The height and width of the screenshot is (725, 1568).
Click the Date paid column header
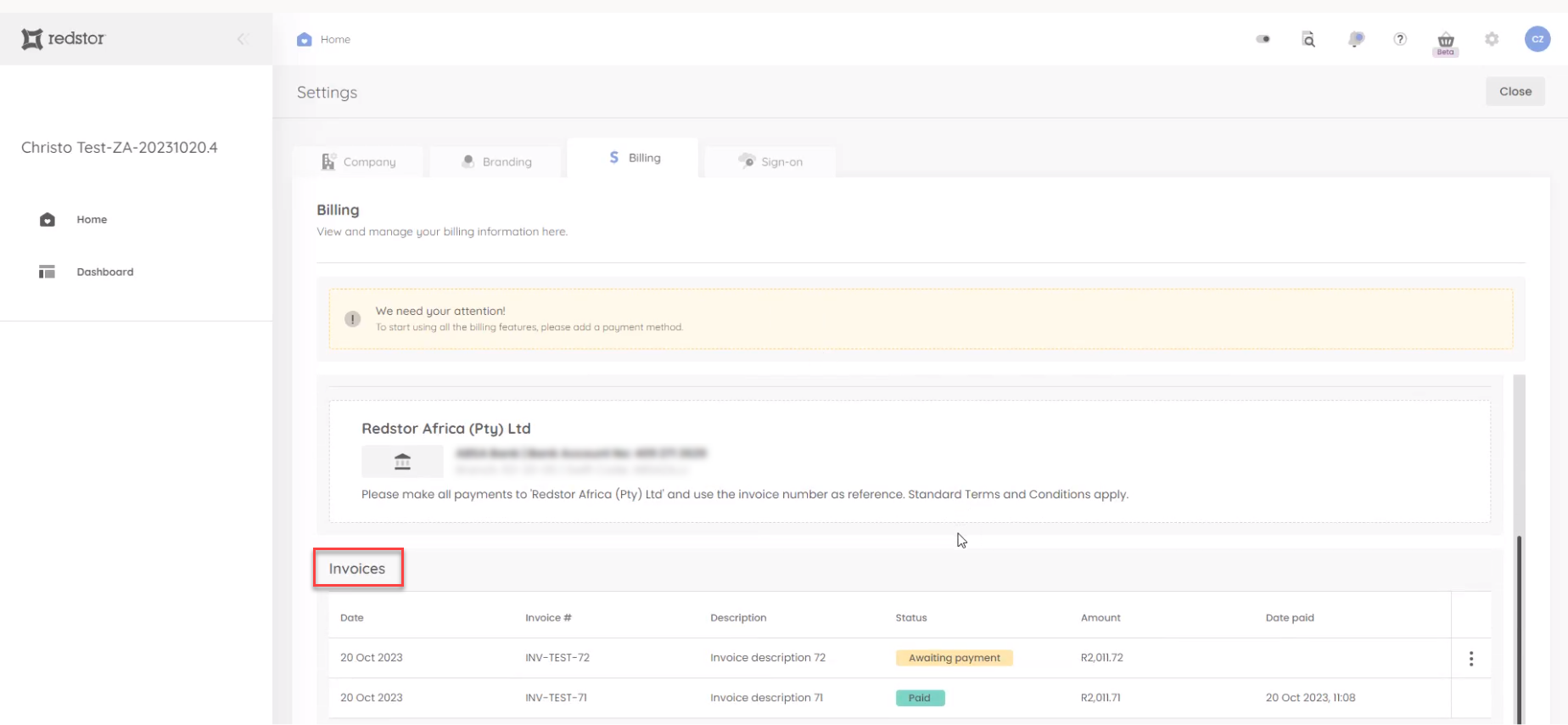coord(1290,618)
